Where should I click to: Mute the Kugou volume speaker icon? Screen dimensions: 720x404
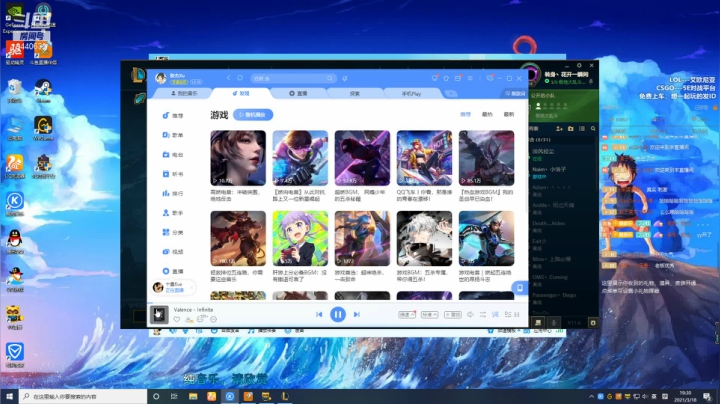(470, 314)
